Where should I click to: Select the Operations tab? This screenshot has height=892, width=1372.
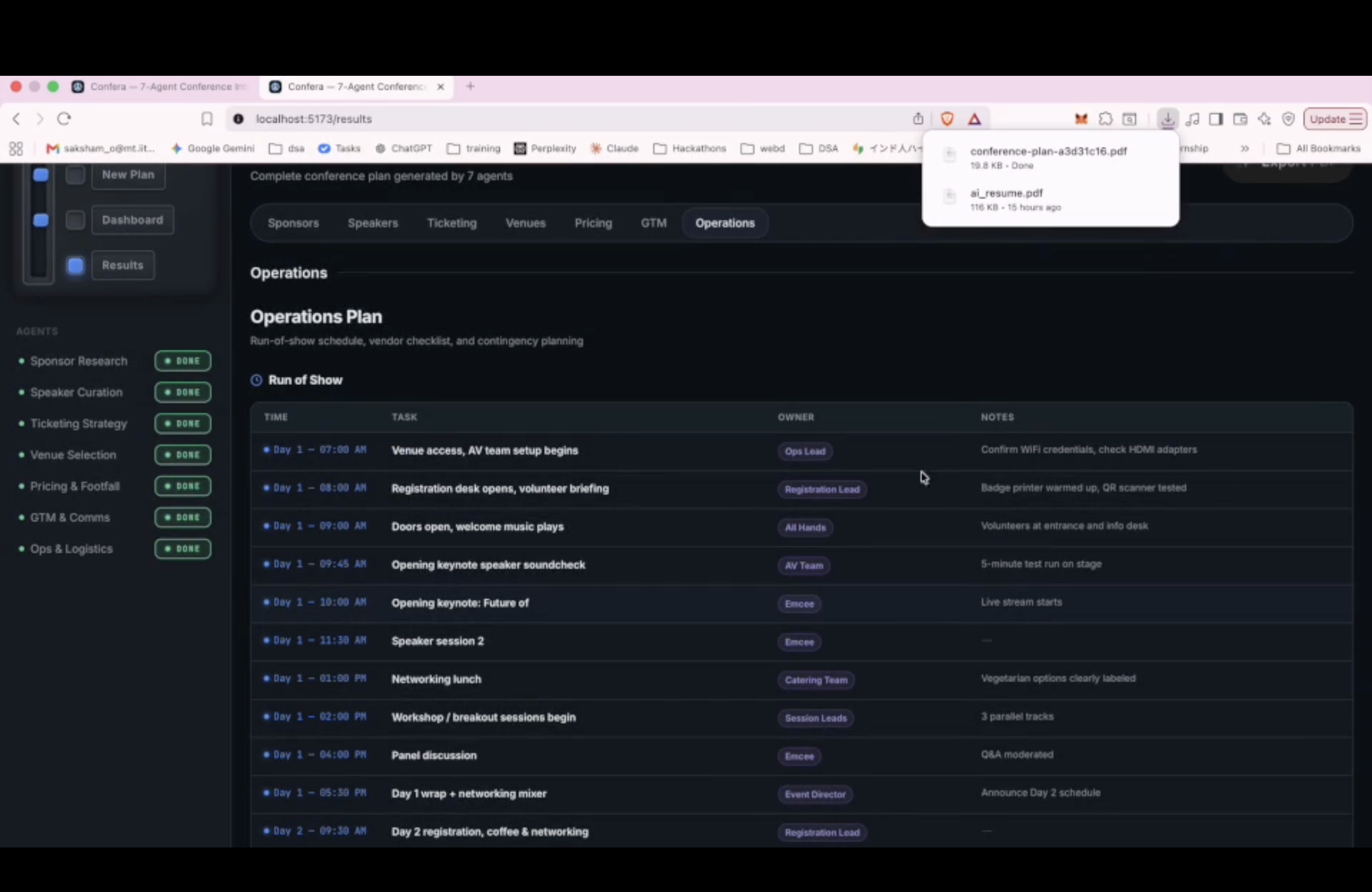(x=725, y=223)
